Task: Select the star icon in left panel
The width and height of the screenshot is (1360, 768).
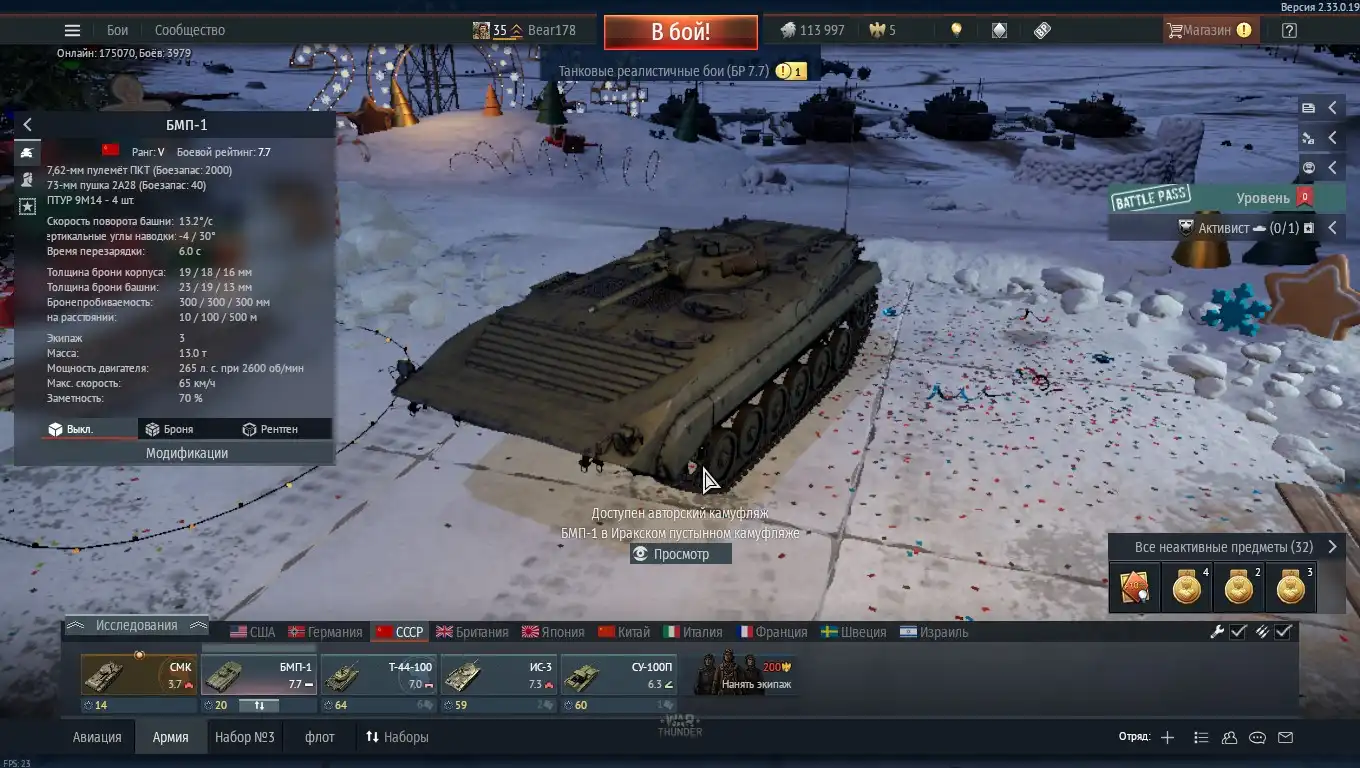Action: [x=27, y=206]
